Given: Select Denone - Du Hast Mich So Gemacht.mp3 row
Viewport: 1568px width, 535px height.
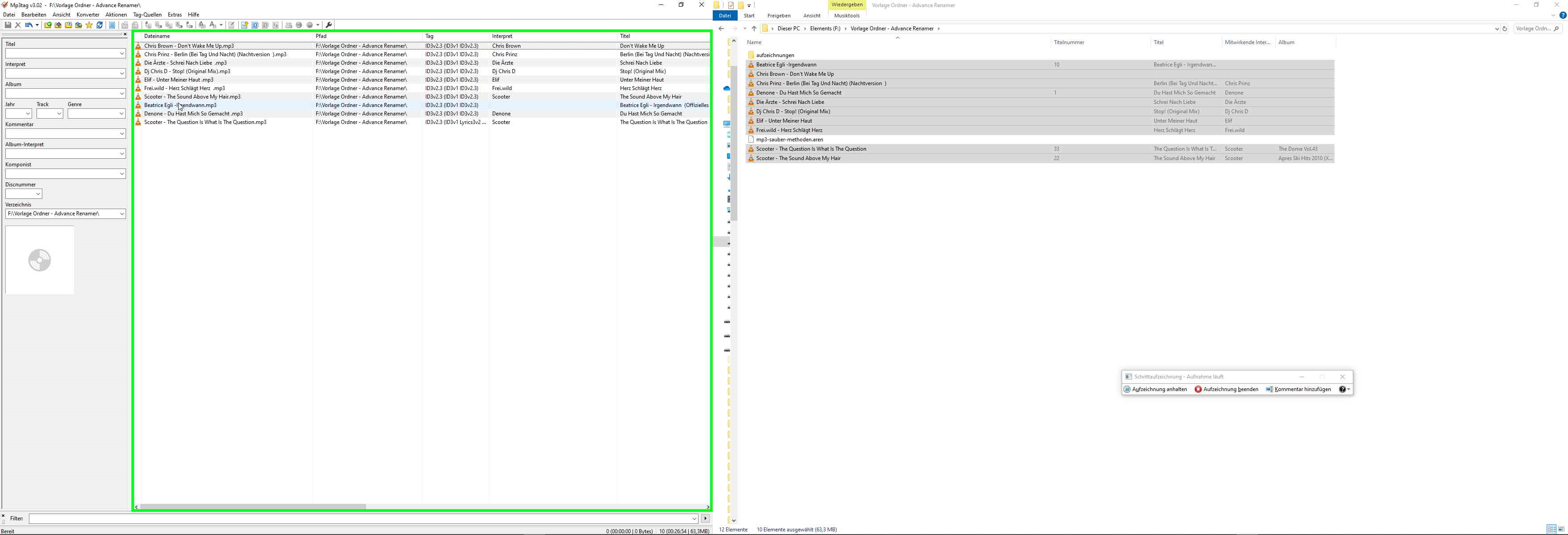Looking at the screenshot, I should point(194,114).
